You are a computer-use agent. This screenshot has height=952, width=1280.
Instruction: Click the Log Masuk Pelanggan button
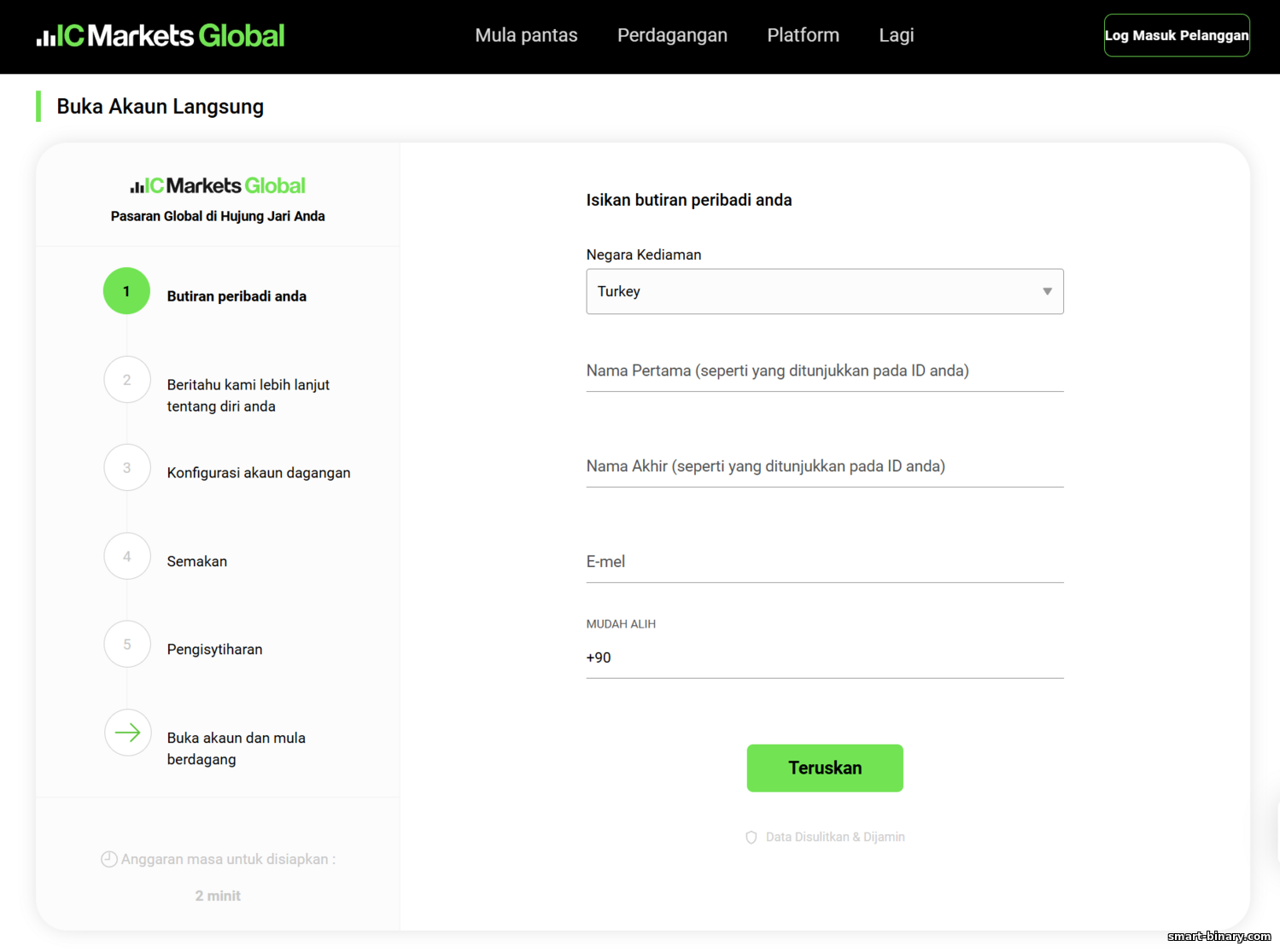(1177, 36)
